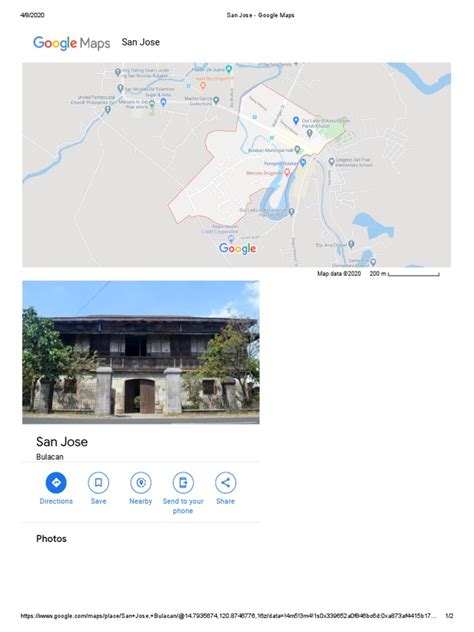Viewport: 474px width, 632px height.
Task: Click United Pentecostal Church map pin
Action: coord(108,109)
